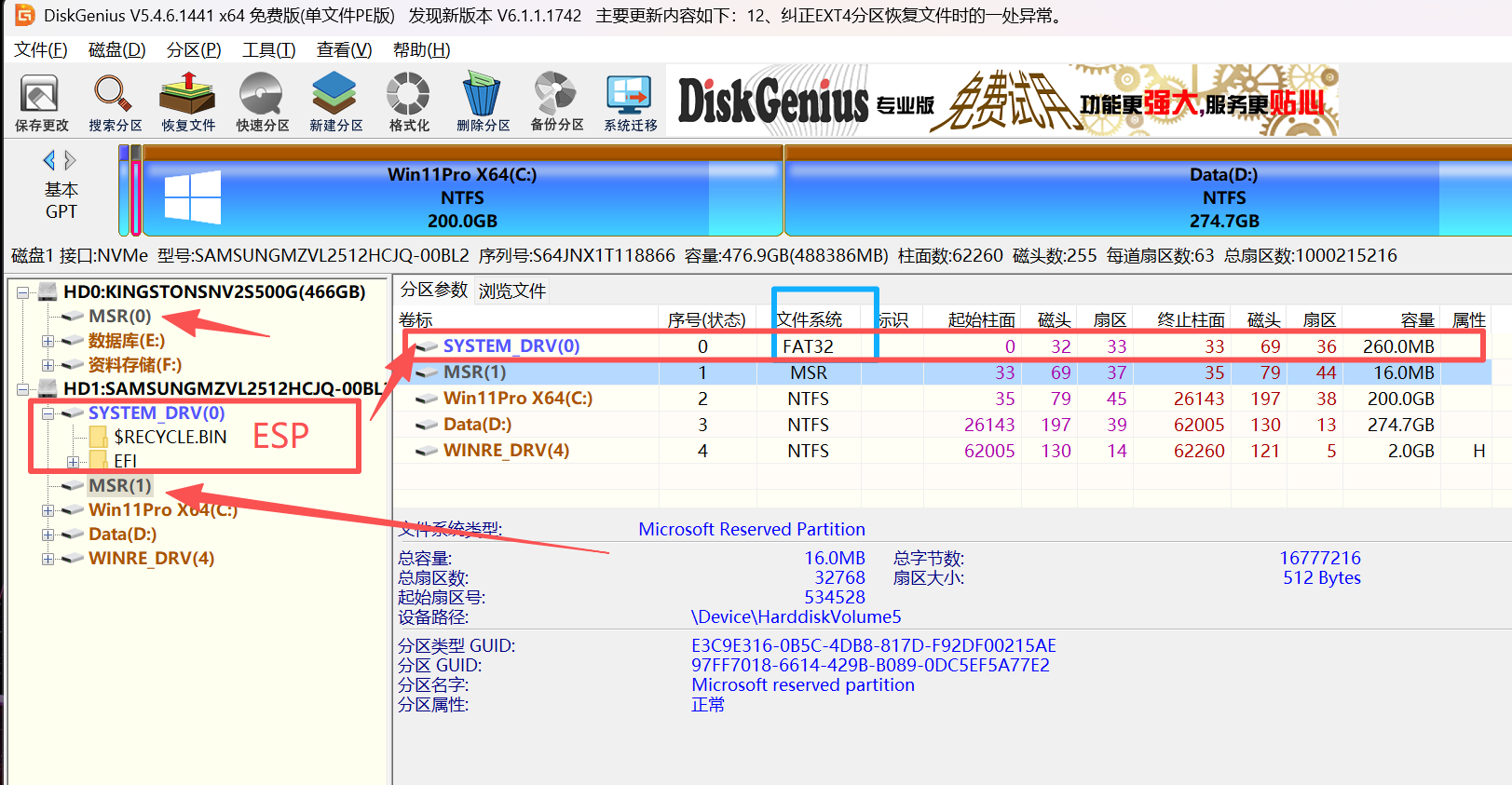Click the $RECYCLE.BIN folder icon

(x=99, y=437)
